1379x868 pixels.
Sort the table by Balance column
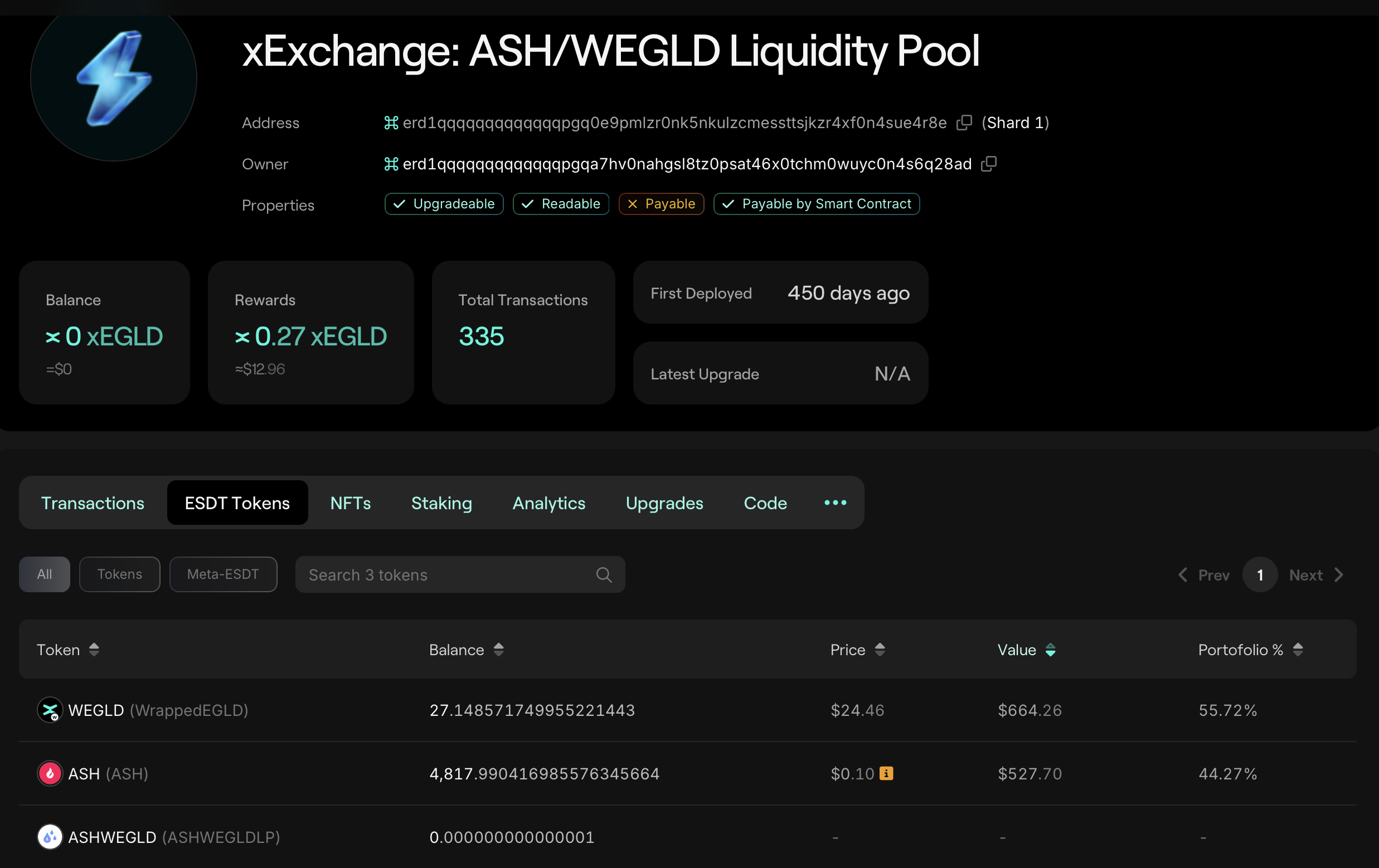pos(466,650)
